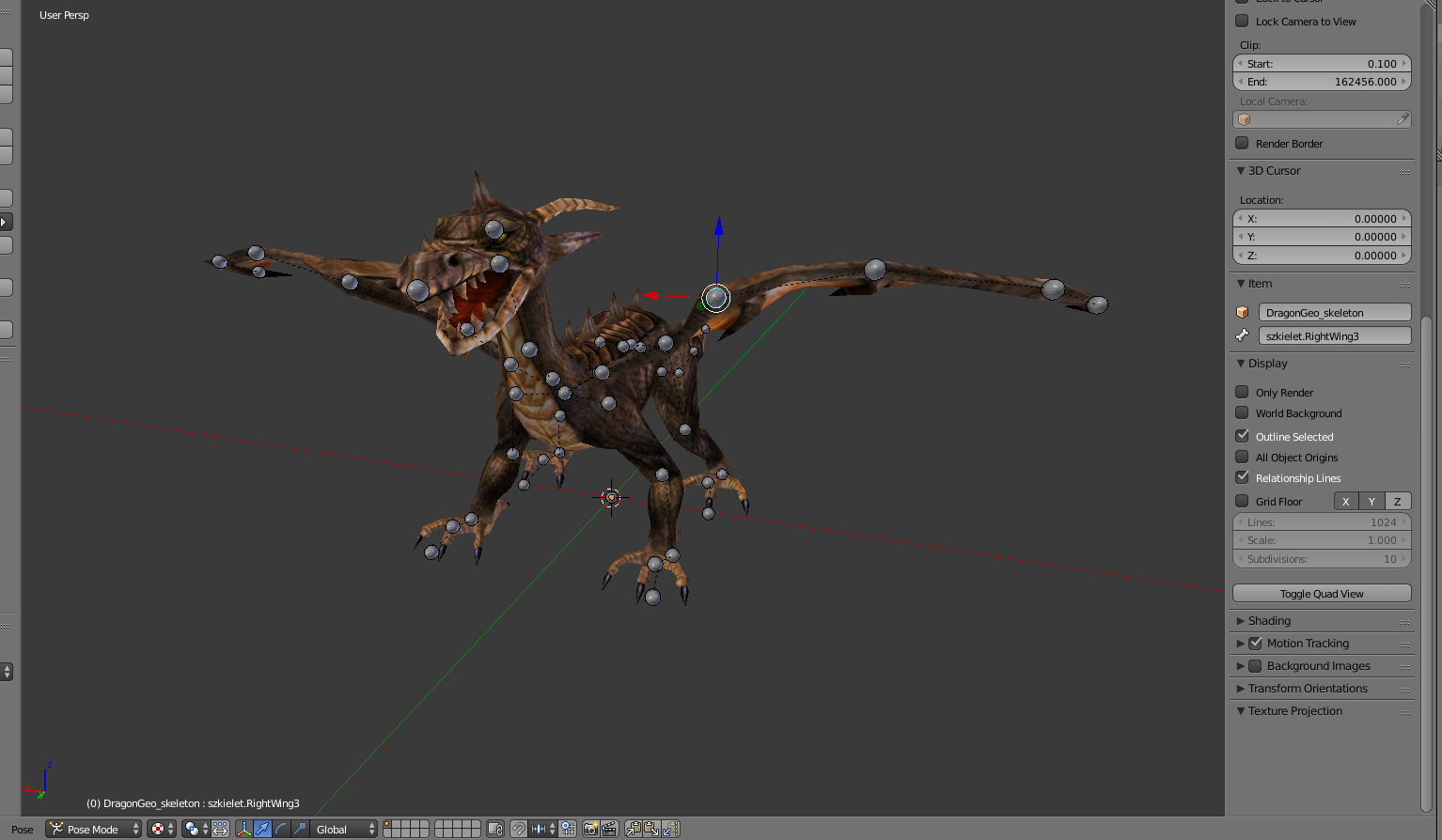Check the Only Render option
The width and height of the screenshot is (1442, 840).
point(1242,392)
